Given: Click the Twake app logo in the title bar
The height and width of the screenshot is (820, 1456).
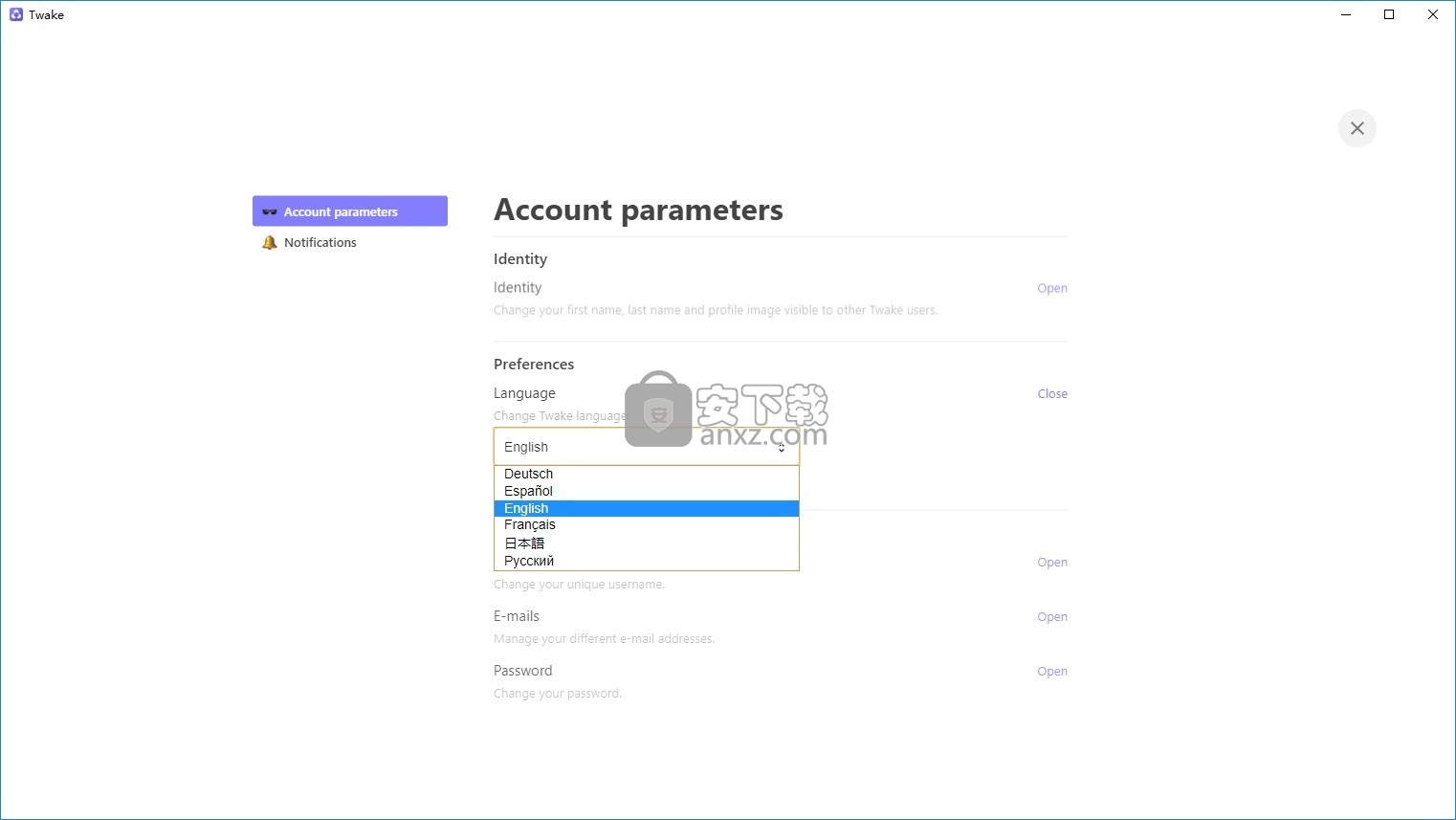Looking at the screenshot, I should (15, 14).
